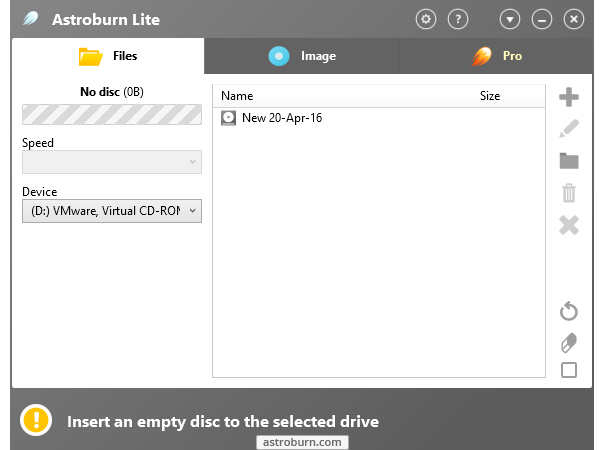604x450 pixels.
Task: Select the Files tab
Action: 108,56
